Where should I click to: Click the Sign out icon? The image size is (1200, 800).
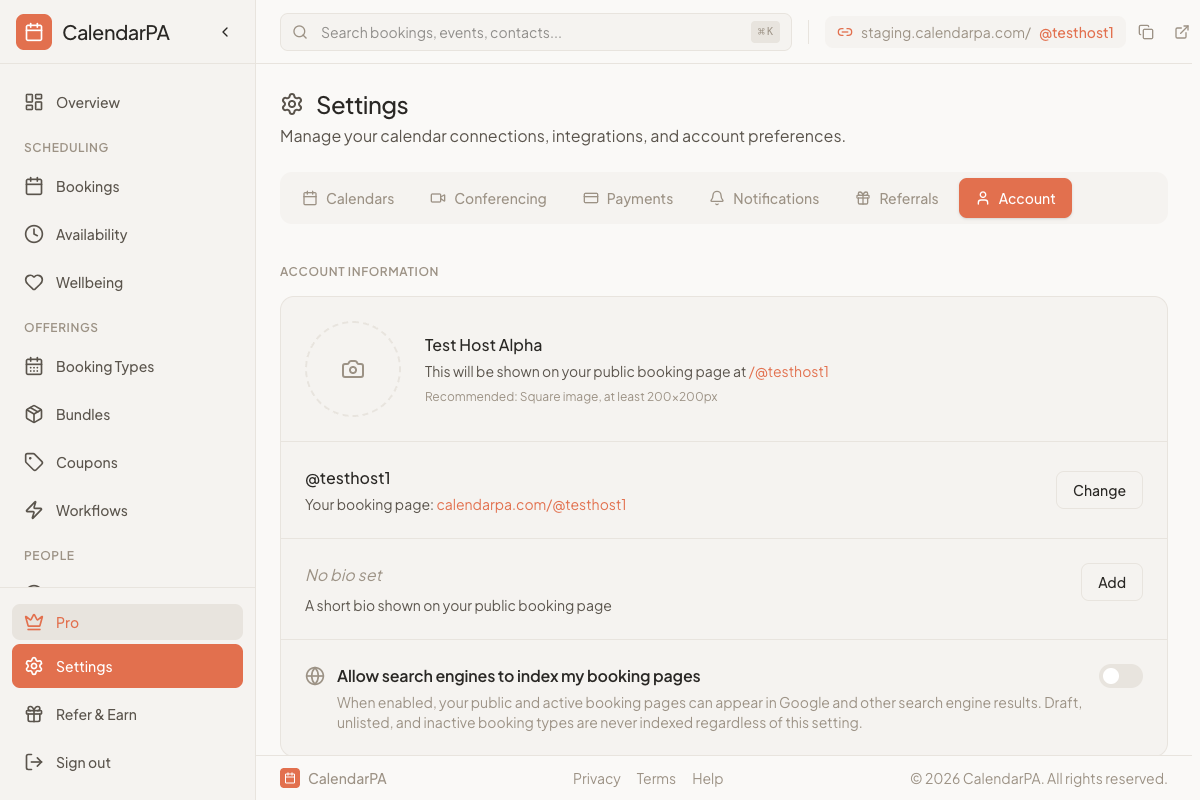coord(35,762)
